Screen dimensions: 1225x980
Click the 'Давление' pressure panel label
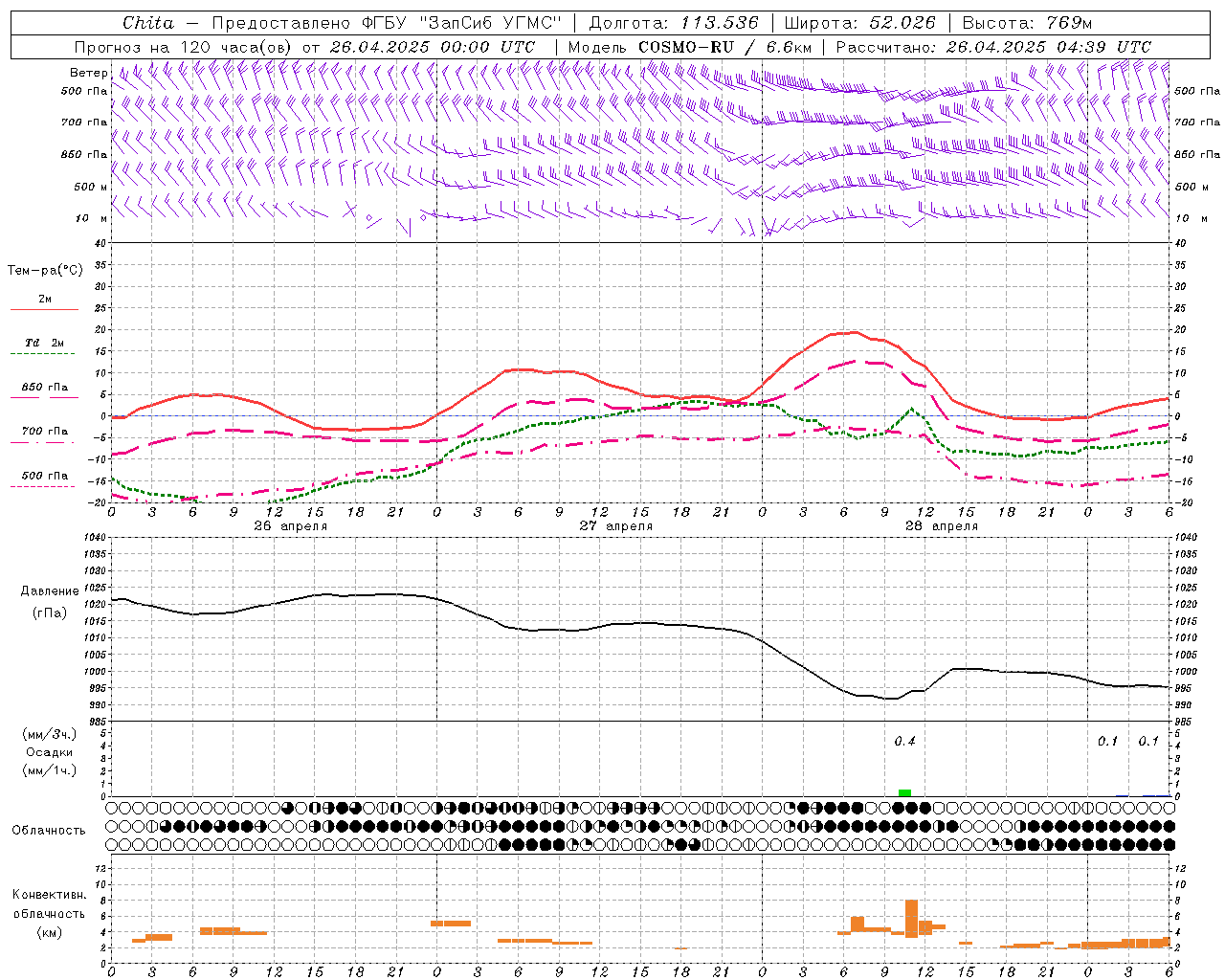[x=50, y=591]
